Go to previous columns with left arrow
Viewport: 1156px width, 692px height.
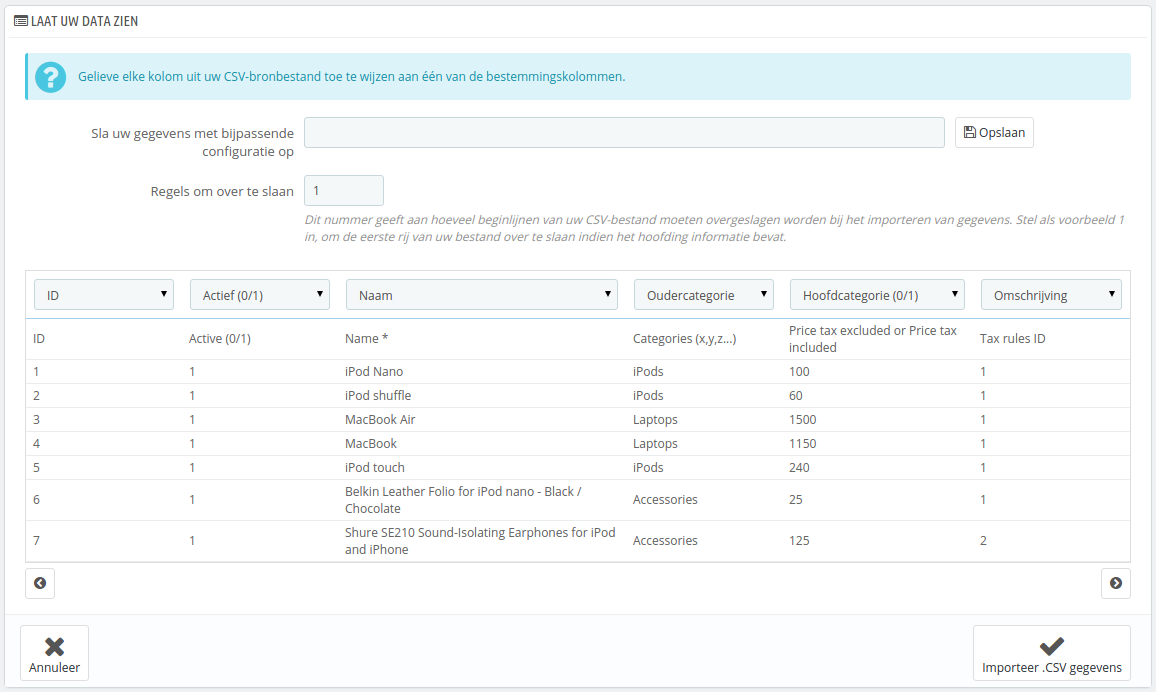click(40, 583)
